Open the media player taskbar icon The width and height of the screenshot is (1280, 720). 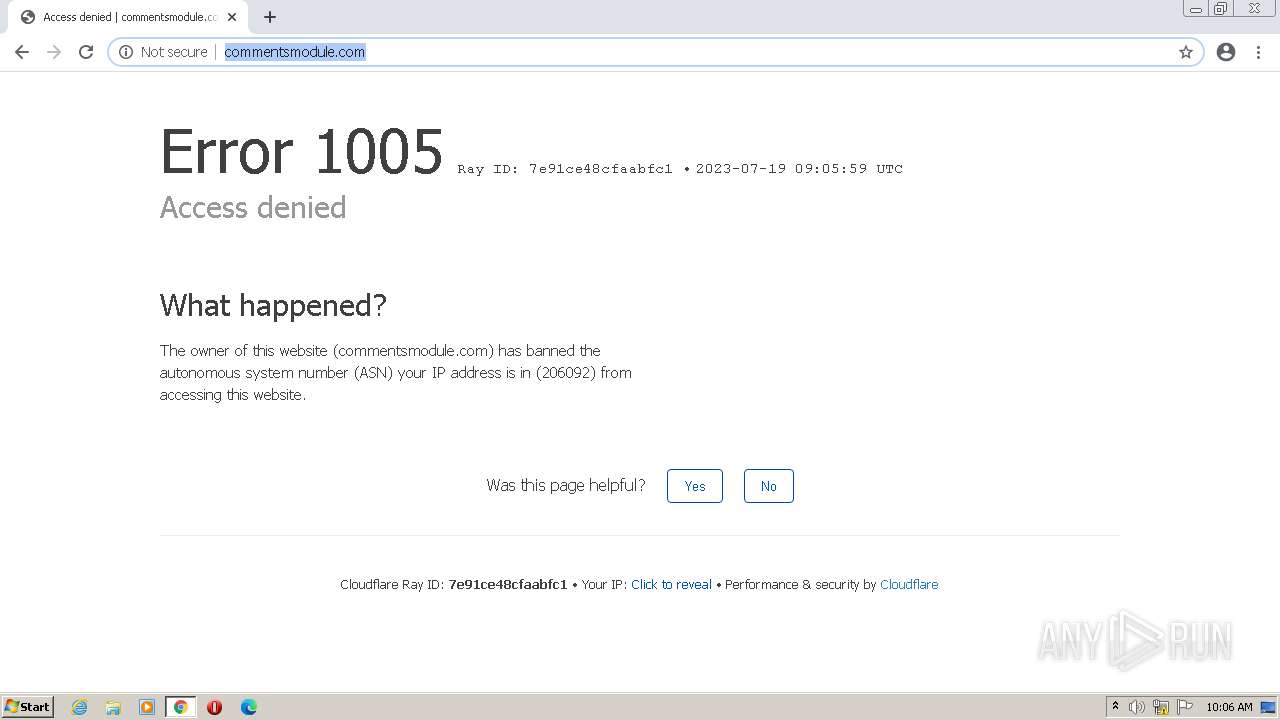[x=147, y=707]
